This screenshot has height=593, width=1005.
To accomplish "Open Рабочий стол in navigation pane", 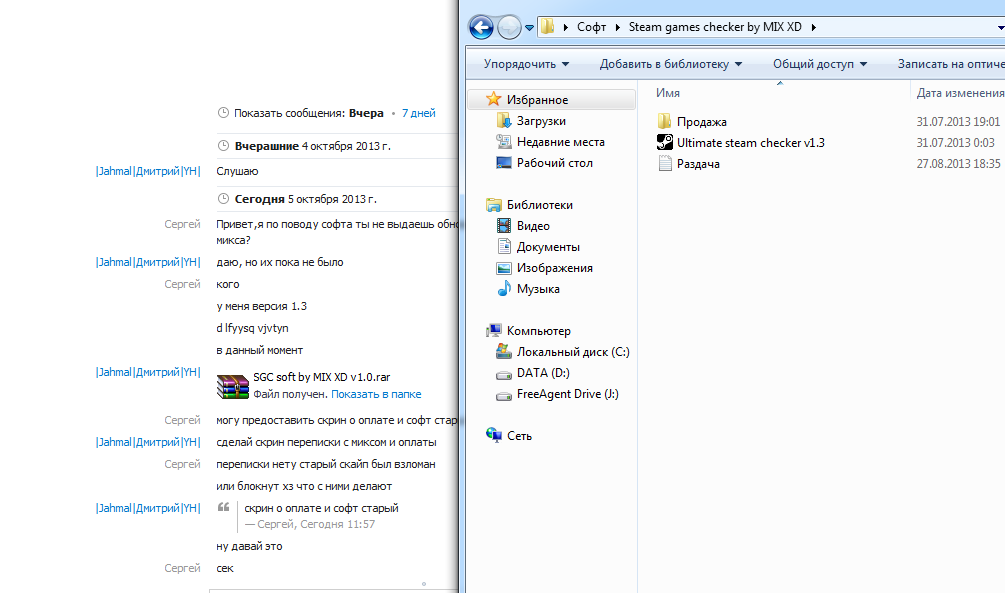I will 554,163.
